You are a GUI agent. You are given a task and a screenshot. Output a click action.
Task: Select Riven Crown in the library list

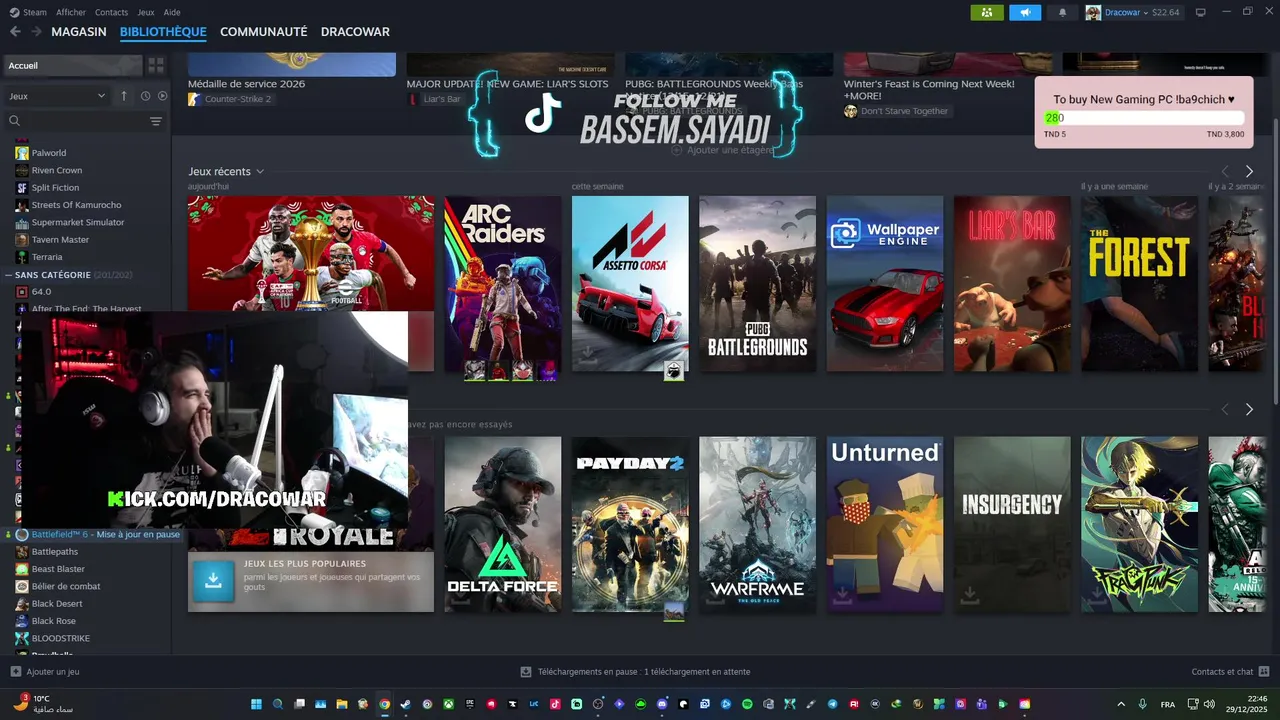[x=57, y=170]
